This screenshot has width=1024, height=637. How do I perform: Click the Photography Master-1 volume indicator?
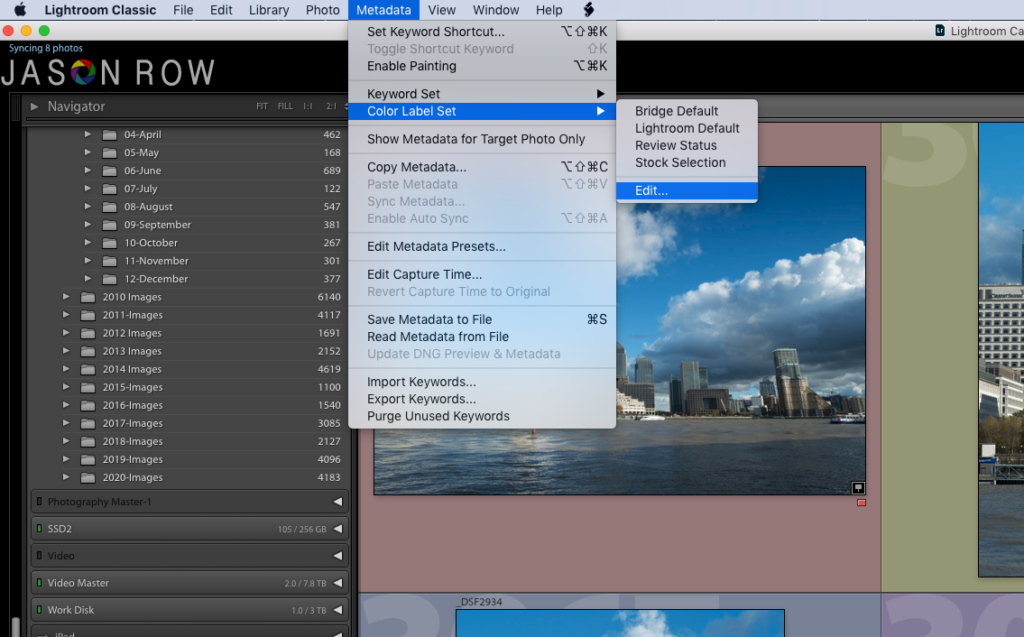pyautogui.click(x=39, y=502)
